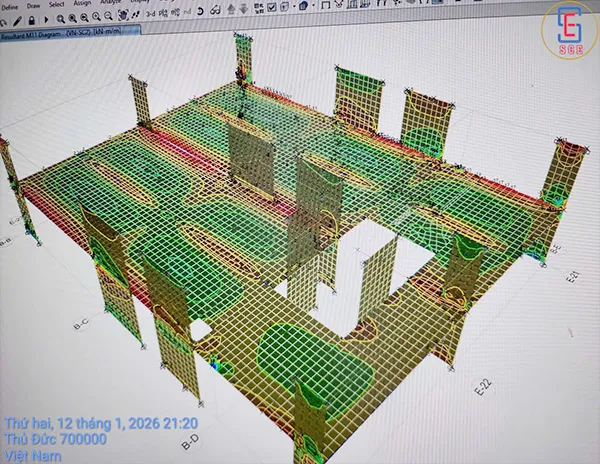Select the Pan hand tool
Image resolution: width=600 pixels, height=464 pixels.
coord(123,15)
